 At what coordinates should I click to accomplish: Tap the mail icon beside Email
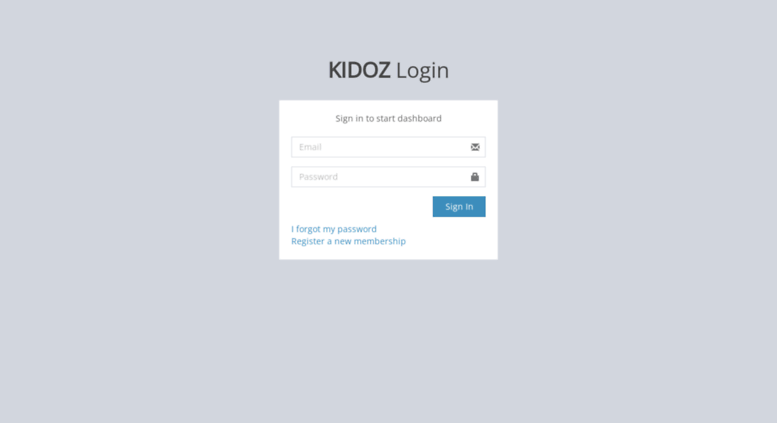pos(475,147)
